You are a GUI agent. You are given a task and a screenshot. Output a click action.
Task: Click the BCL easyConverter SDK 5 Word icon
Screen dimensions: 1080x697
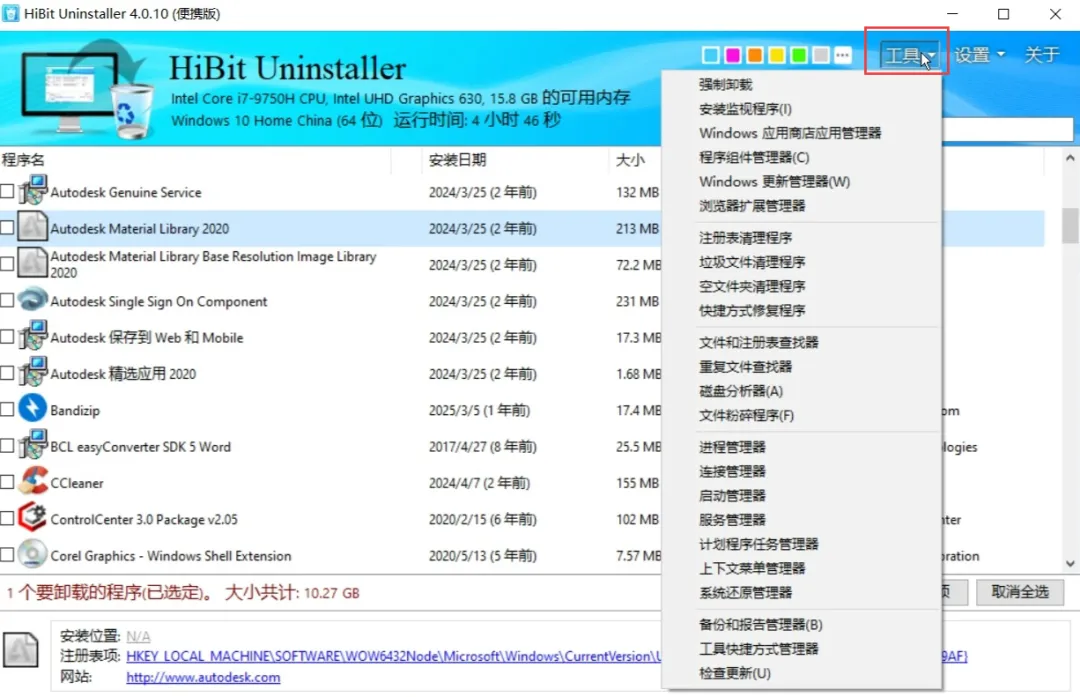pyautogui.click(x=32, y=445)
